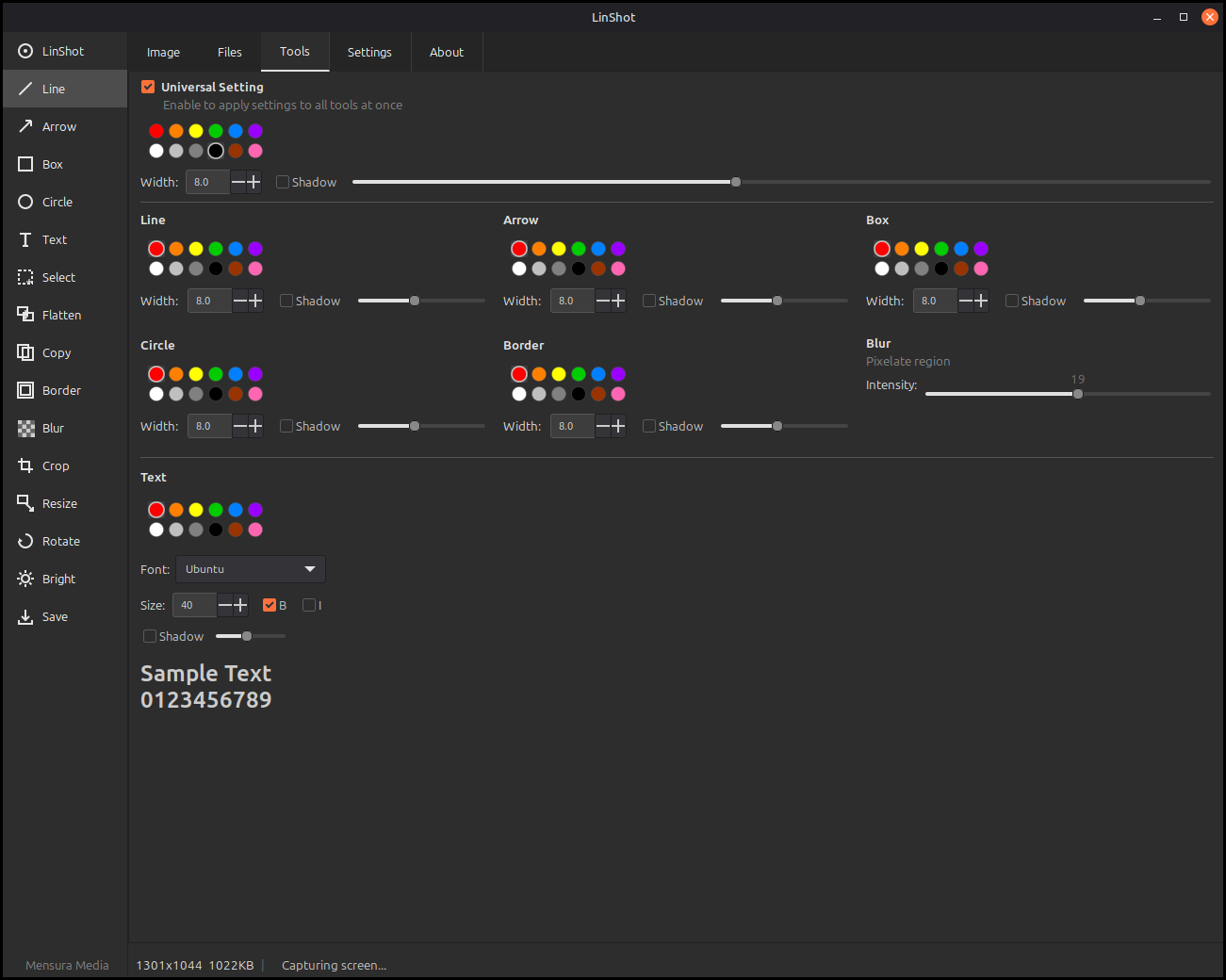Uncheck the Bold (B) text checkbox
1226x980 pixels.
[x=270, y=605]
